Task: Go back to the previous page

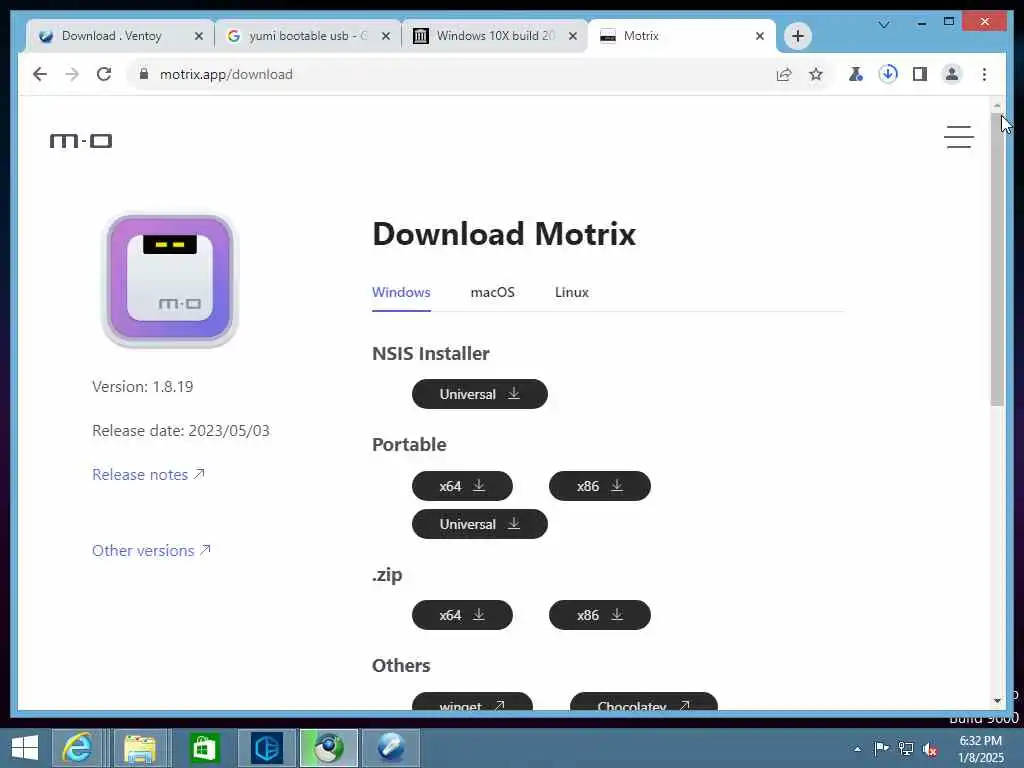Action: 40,74
